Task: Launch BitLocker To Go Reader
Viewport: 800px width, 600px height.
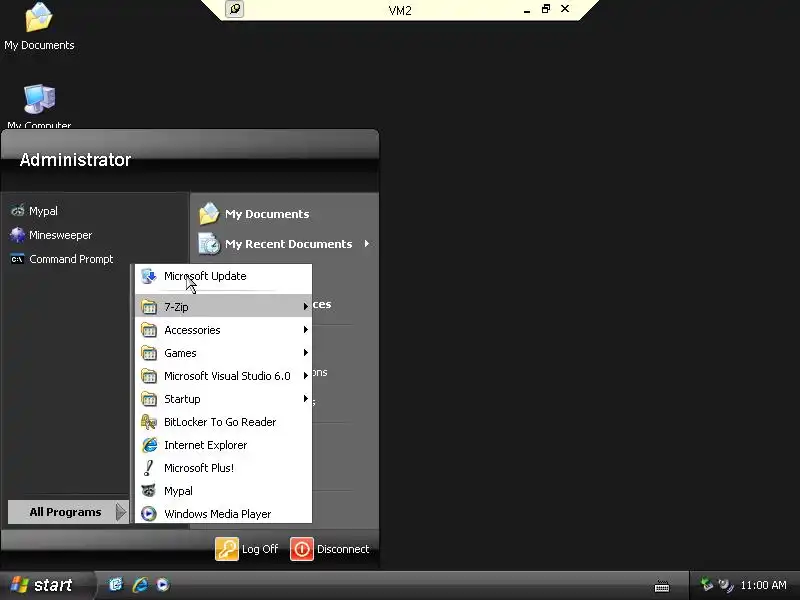Action: pyautogui.click(x=223, y=422)
